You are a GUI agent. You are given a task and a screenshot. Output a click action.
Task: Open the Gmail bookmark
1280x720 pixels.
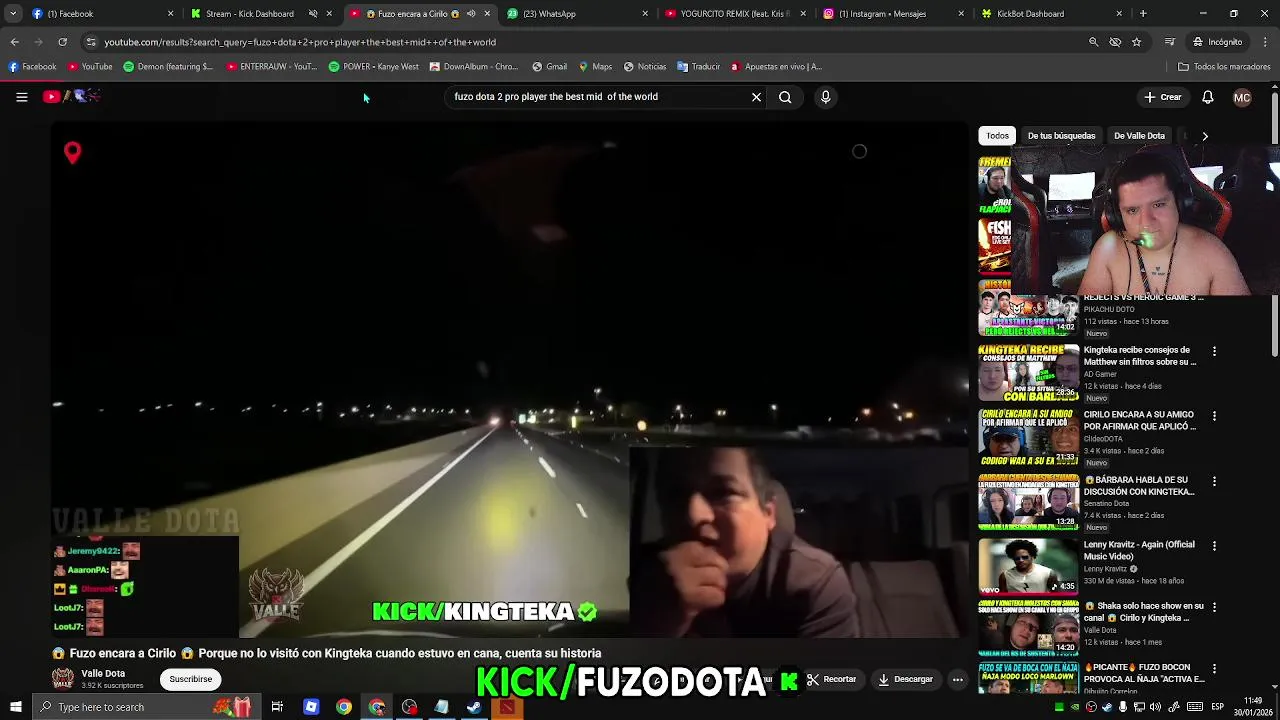pos(549,67)
